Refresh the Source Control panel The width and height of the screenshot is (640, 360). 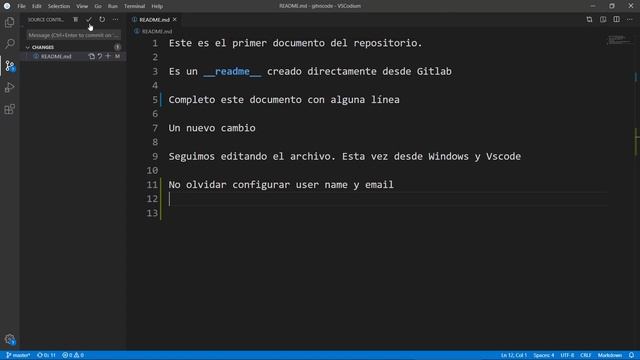102,20
